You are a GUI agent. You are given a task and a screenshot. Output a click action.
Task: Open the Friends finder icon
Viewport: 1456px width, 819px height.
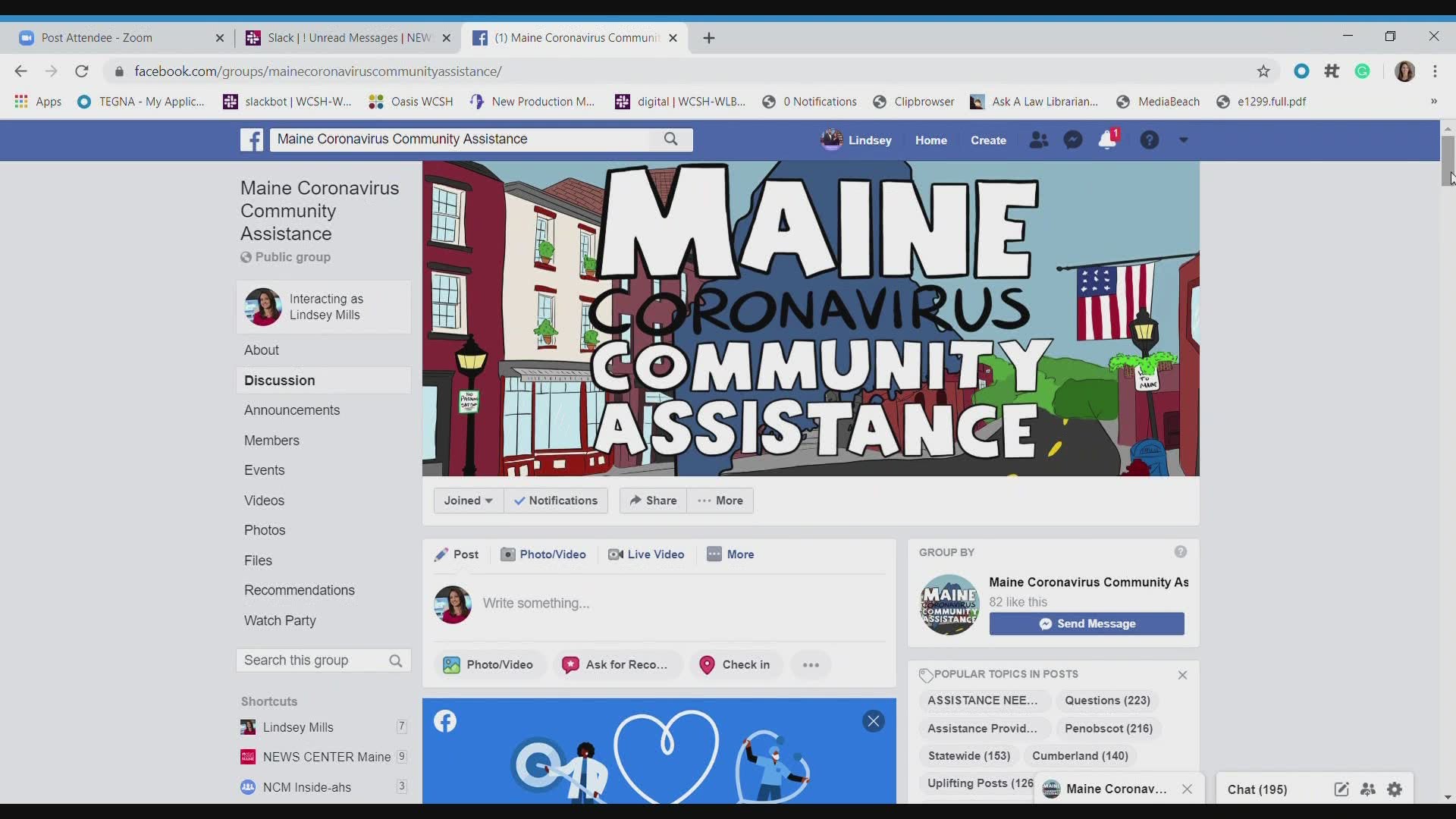(1038, 140)
